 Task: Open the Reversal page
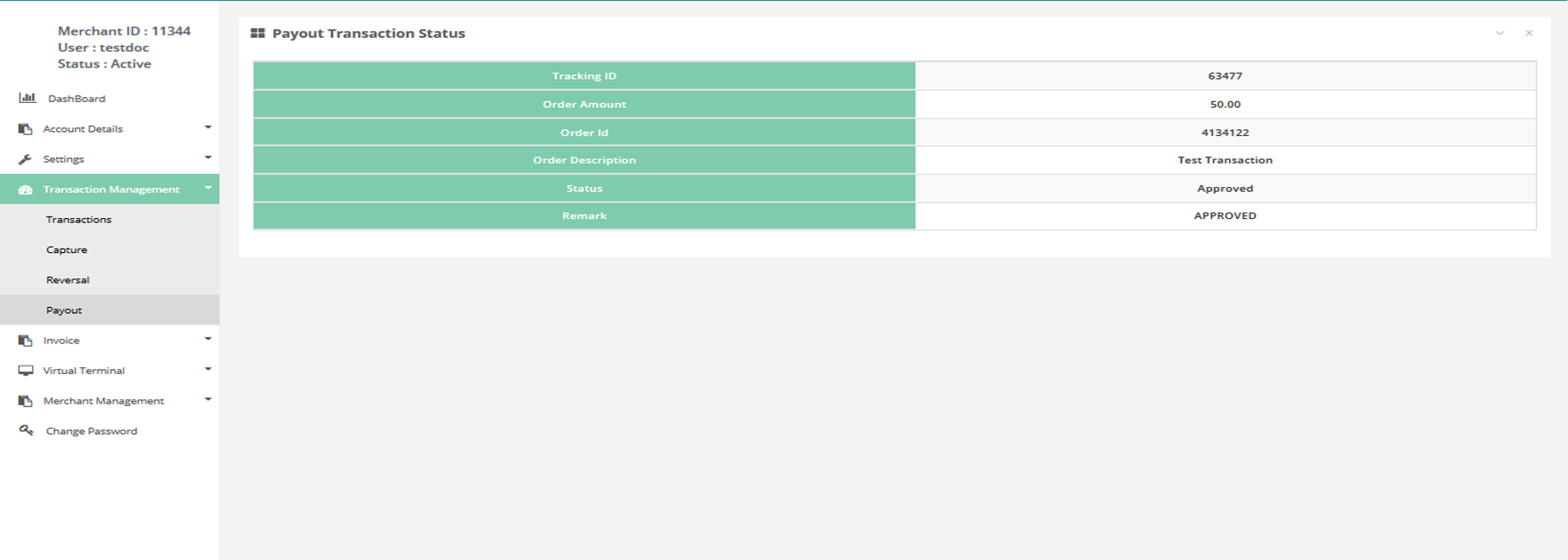pyautogui.click(x=68, y=280)
